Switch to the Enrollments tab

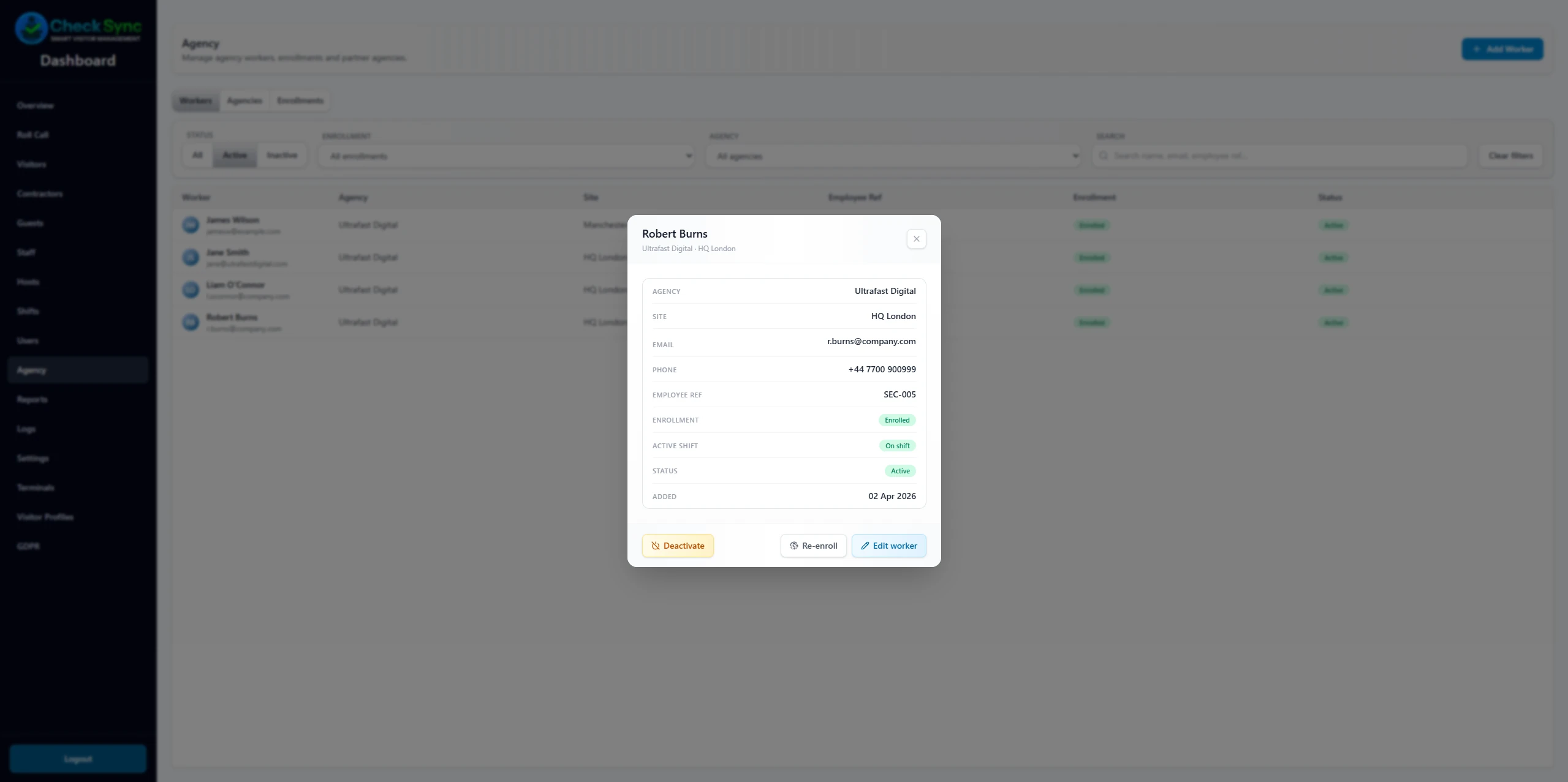tap(300, 100)
